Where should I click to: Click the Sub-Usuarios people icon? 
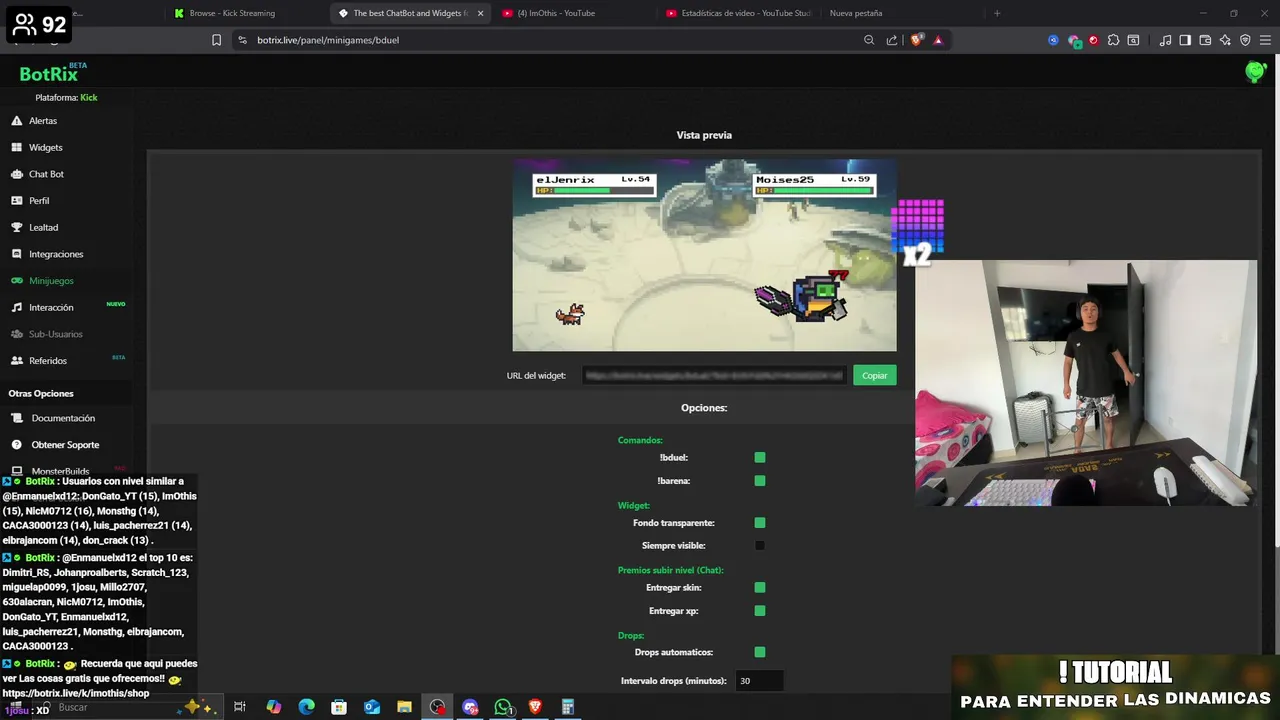(17, 334)
